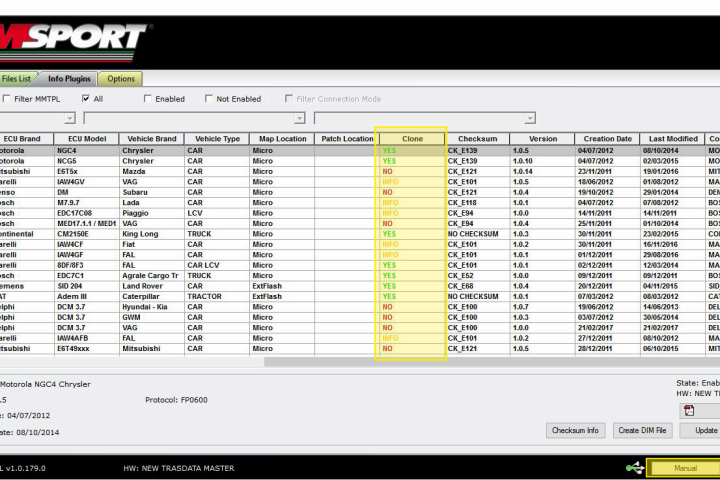Image resolution: width=720 pixels, height=480 pixels.
Task: Sort by the Vehicle Type column header
Action: (217, 139)
